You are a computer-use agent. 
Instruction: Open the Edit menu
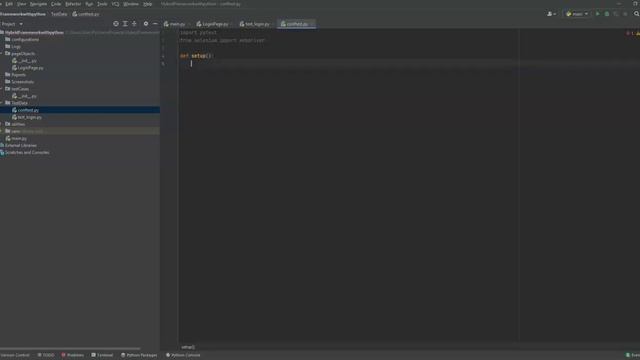point(9,4)
